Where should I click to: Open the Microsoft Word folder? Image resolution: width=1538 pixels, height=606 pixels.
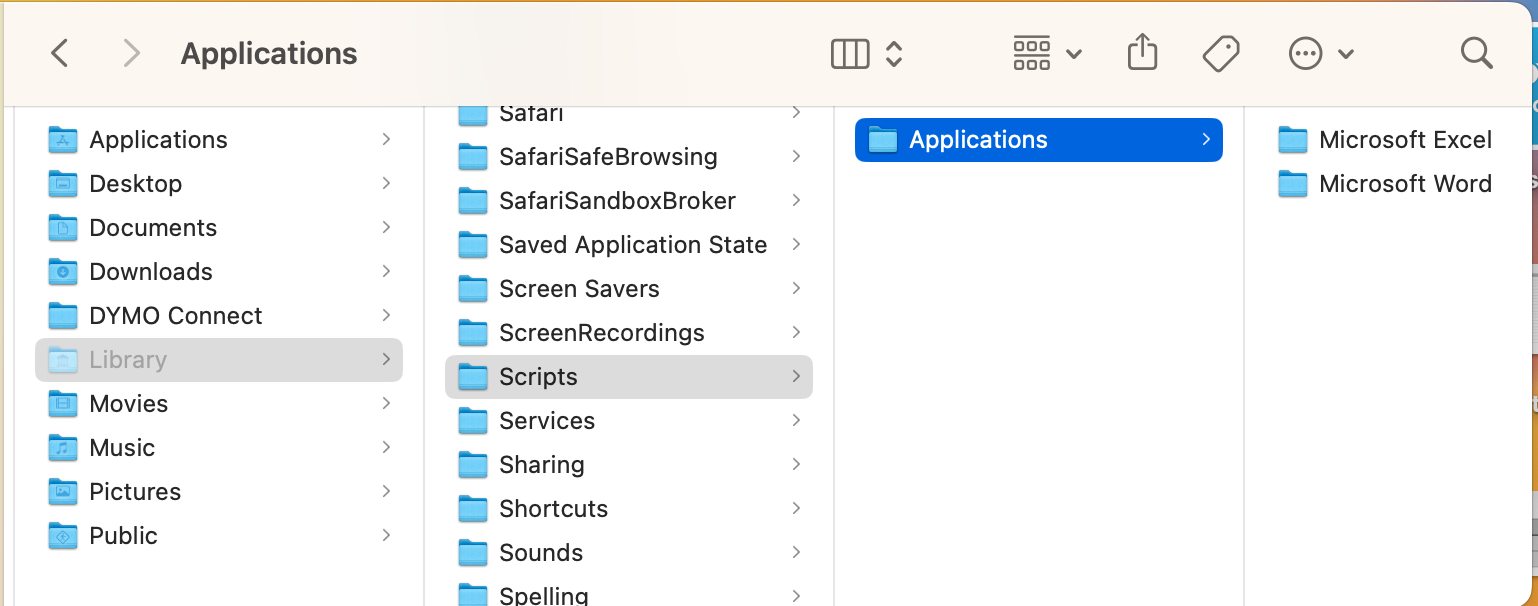tap(1404, 184)
